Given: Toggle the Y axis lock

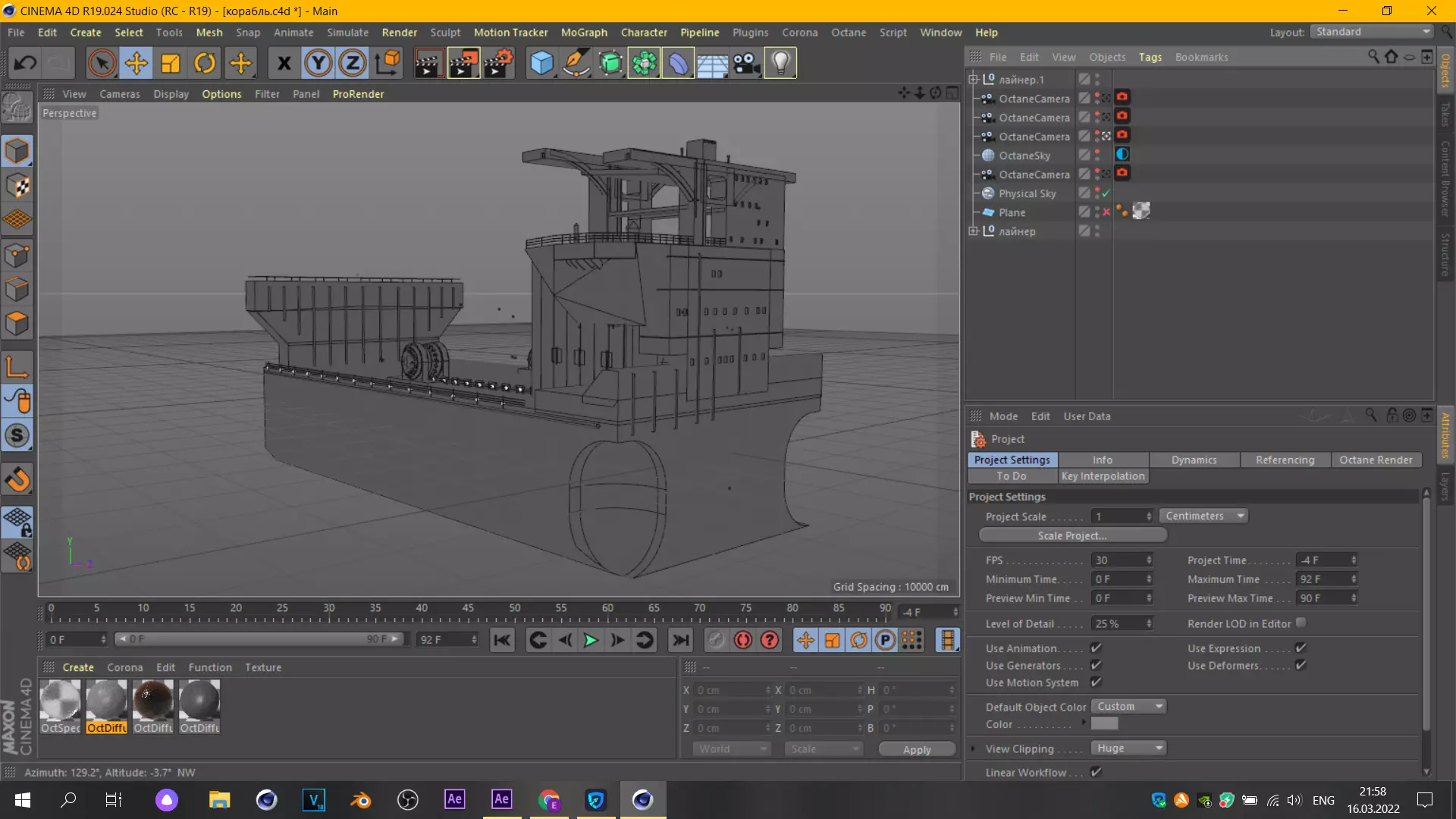Looking at the screenshot, I should [318, 63].
